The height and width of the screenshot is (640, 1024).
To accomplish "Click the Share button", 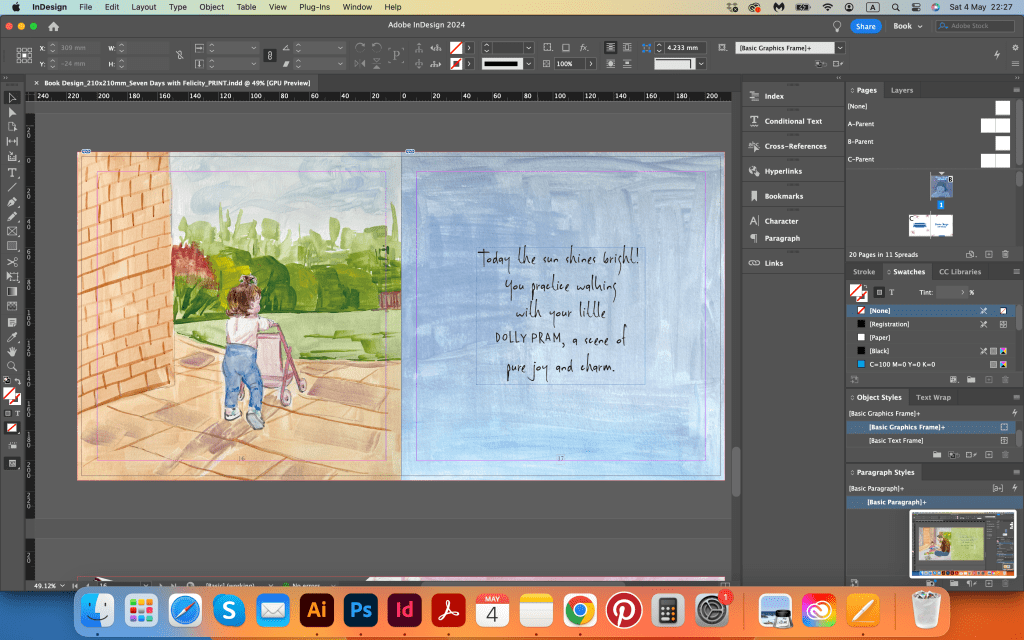I will pyautogui.click(x=865, y=26).
